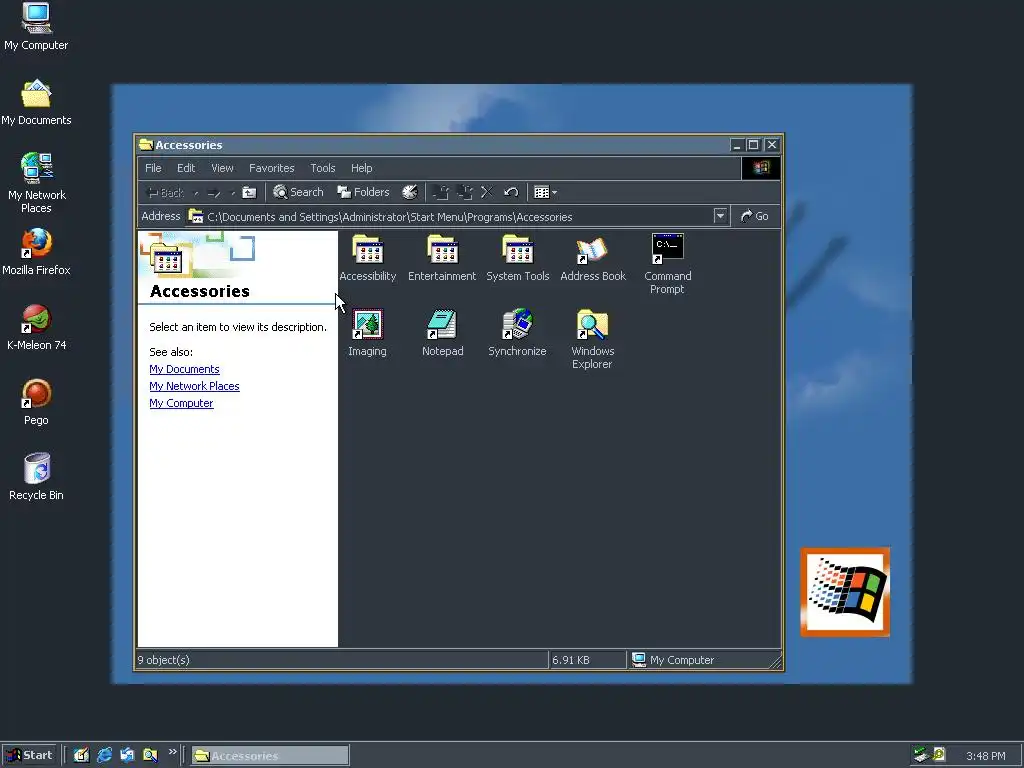Open the Views dropdown button

545,192
